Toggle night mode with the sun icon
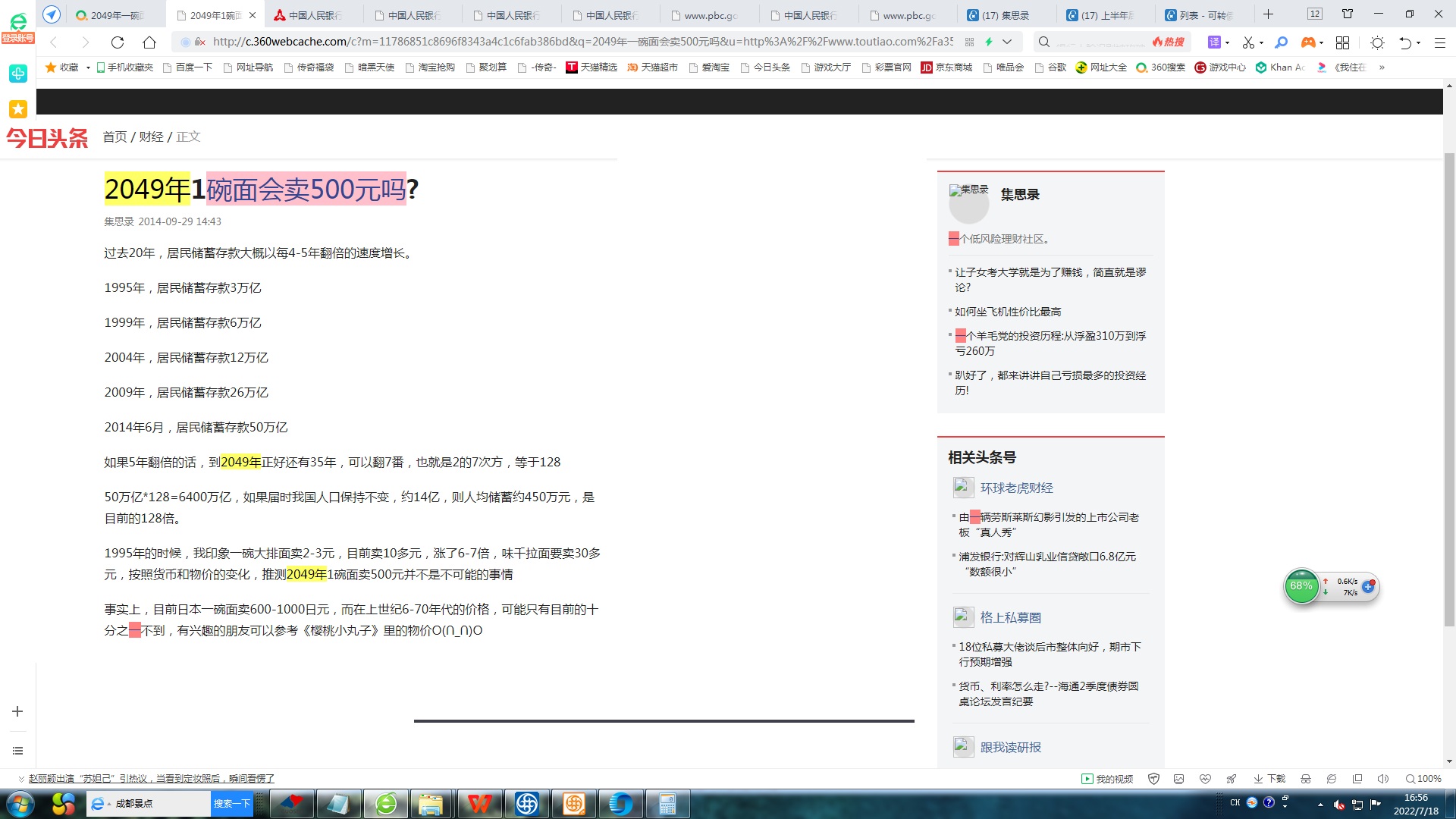 [1377, 42]
